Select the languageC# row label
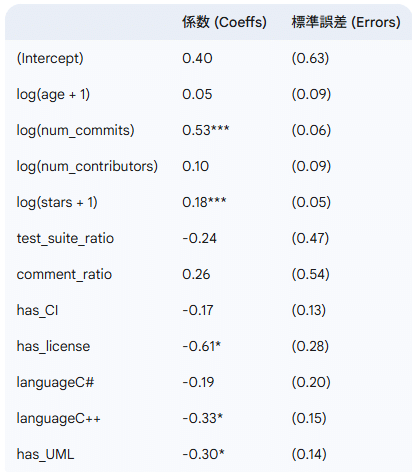 point(55,383)
